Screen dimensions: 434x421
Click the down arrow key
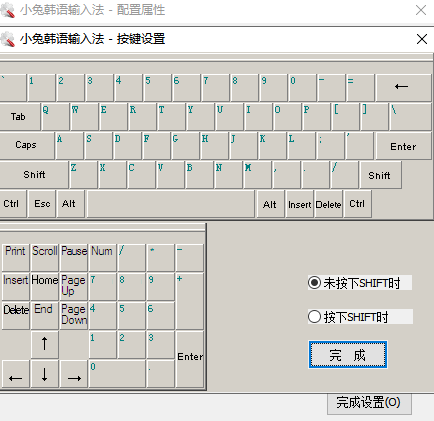[x=45, y=373]
